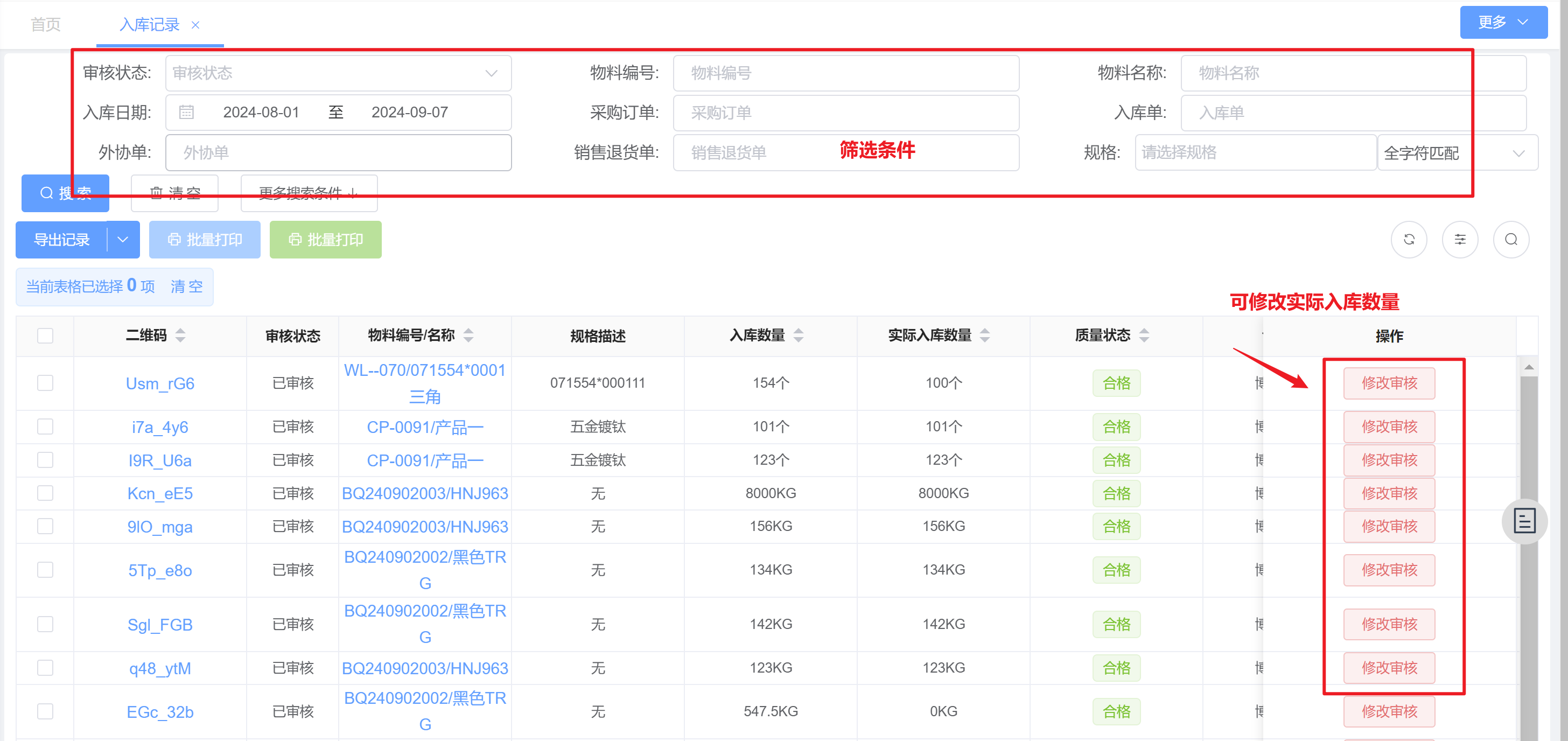Check the row Sgl_FGB checkbox
Image resolution: width=1568 pixels, height=741 pixels.
pos(45,624)
